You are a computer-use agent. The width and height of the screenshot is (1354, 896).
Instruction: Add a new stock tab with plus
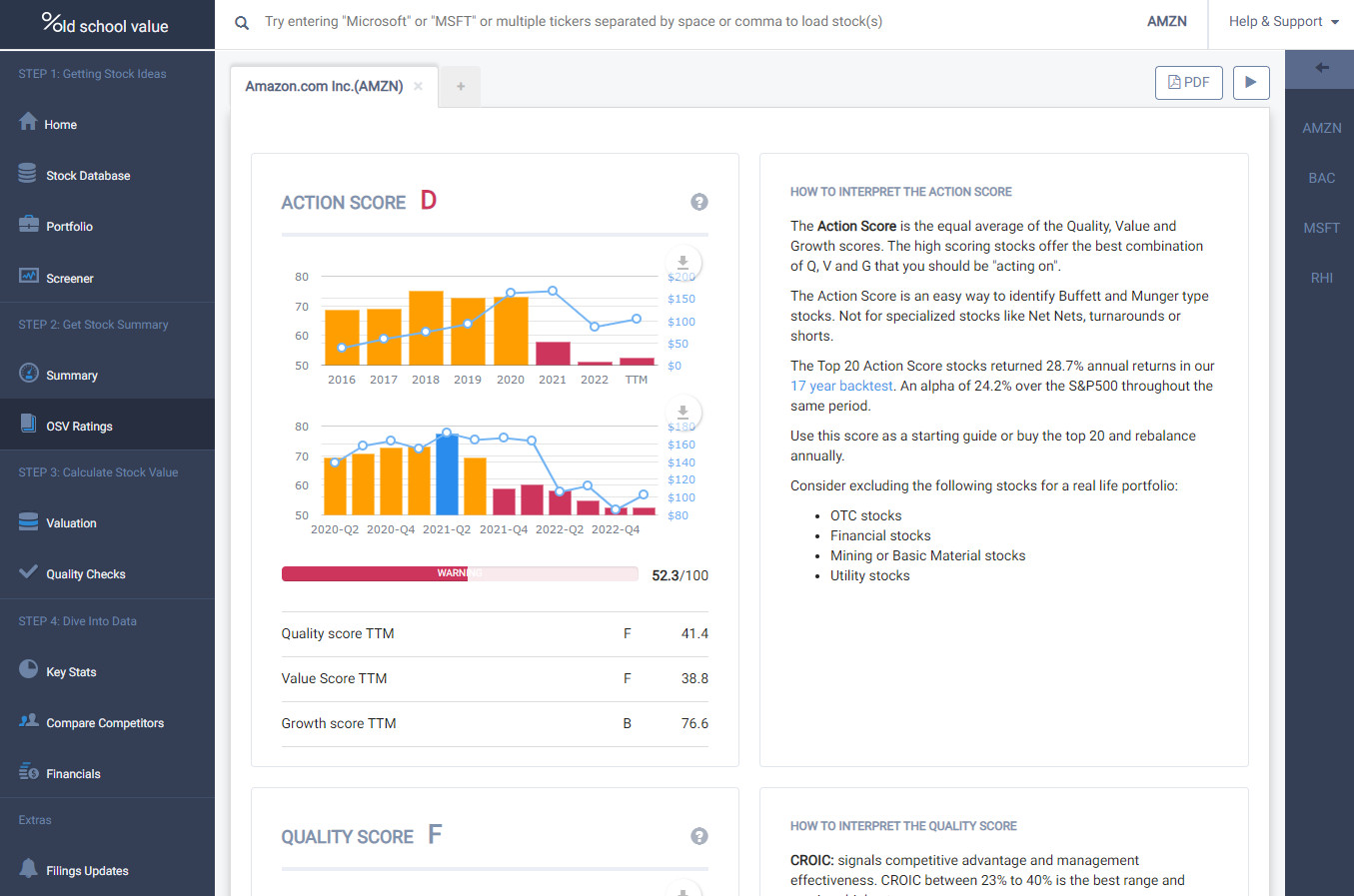461,86
